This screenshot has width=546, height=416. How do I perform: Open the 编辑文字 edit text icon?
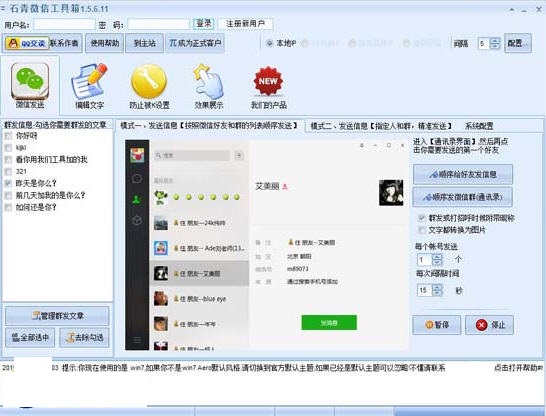89,86
